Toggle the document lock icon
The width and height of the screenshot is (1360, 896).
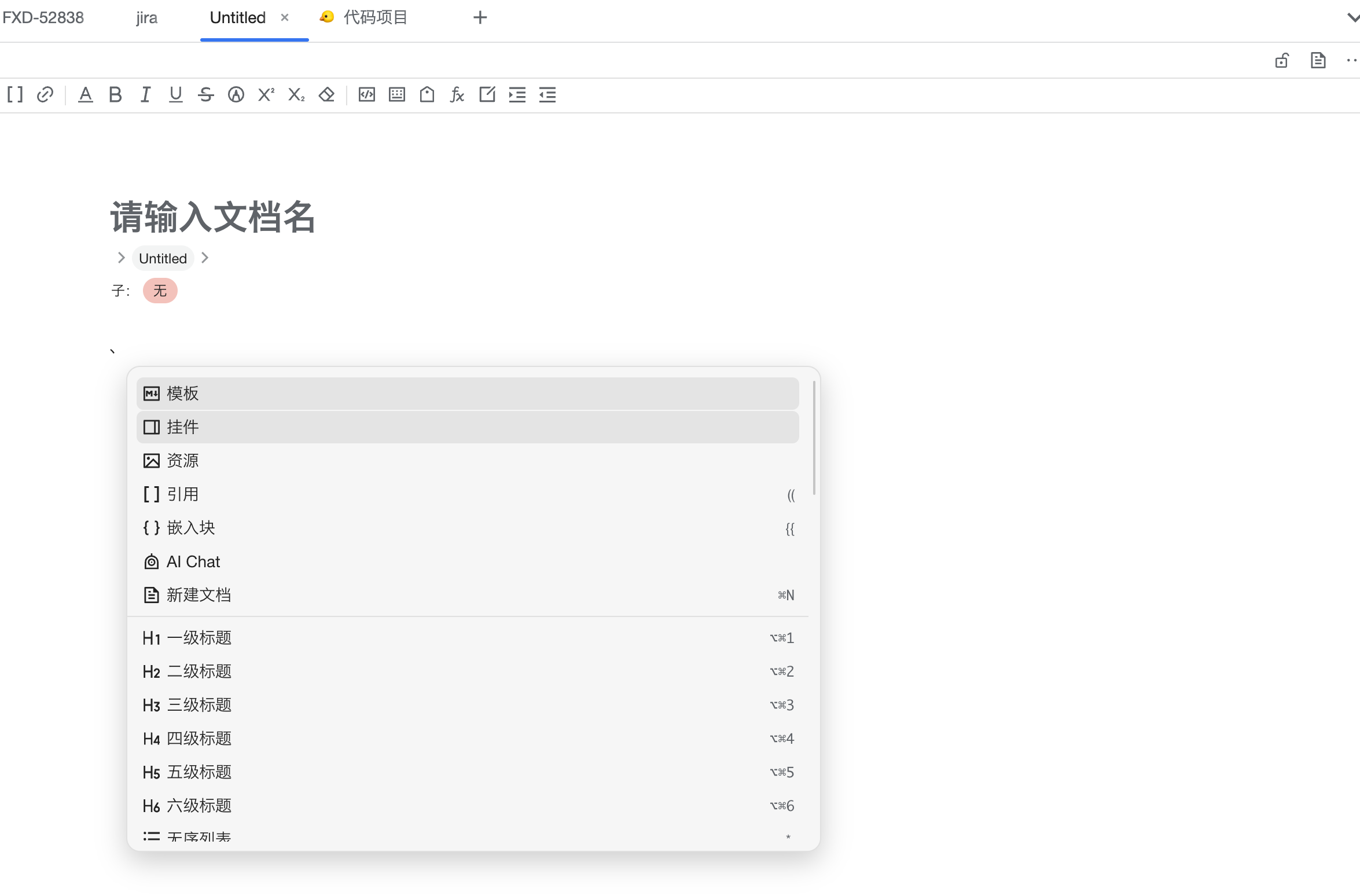pos(1282,60)
